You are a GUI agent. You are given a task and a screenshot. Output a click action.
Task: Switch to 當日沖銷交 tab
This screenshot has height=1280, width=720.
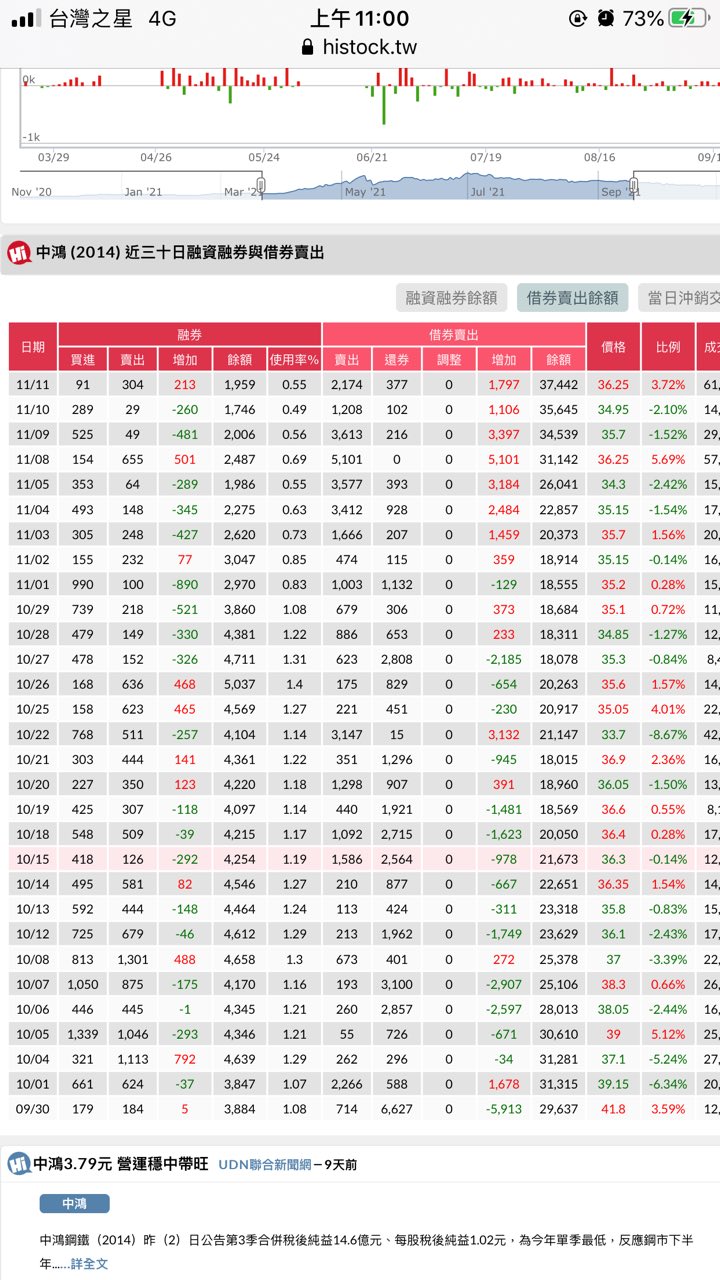(678, 297)
